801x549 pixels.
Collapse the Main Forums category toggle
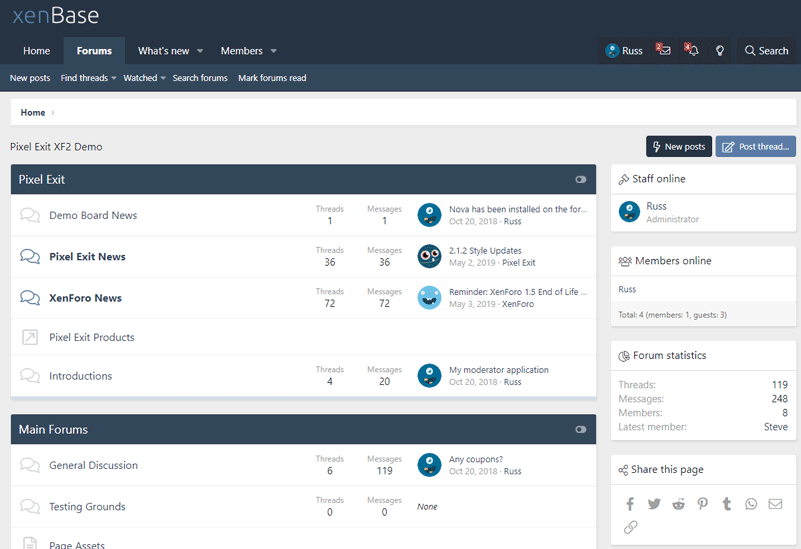point(581,430)
